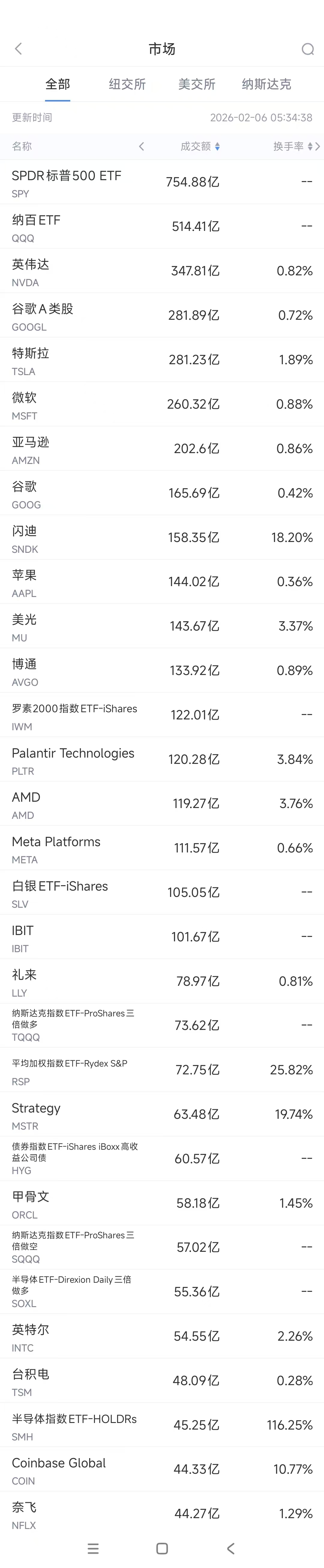Sort by 成交额 column
Screen dimensions: 324x1568
tap(200, 146)
